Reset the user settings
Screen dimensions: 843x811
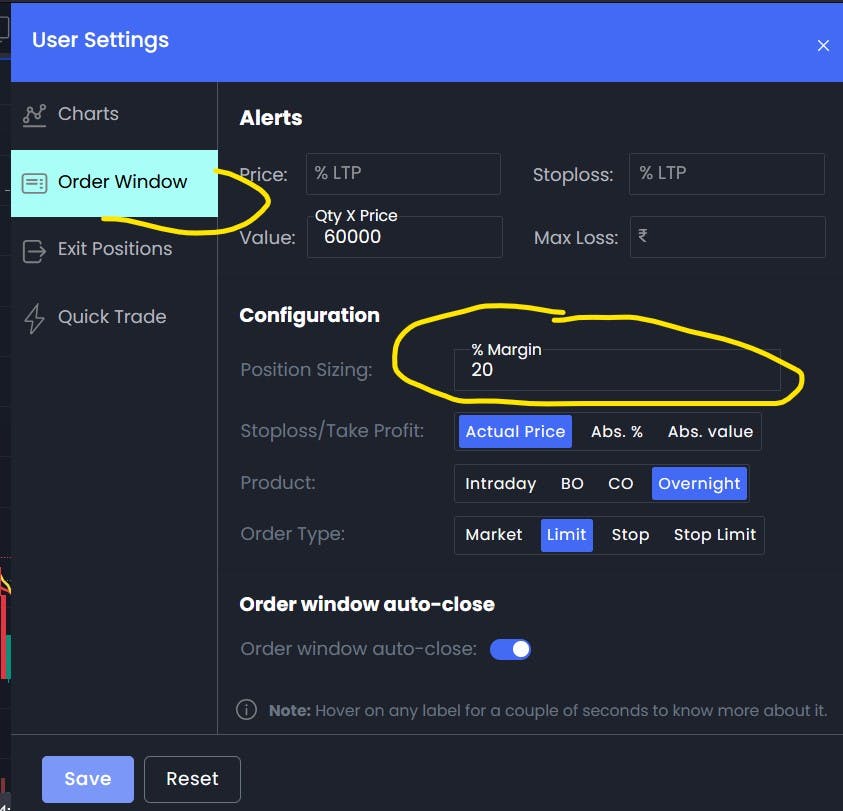coord(192,779)
